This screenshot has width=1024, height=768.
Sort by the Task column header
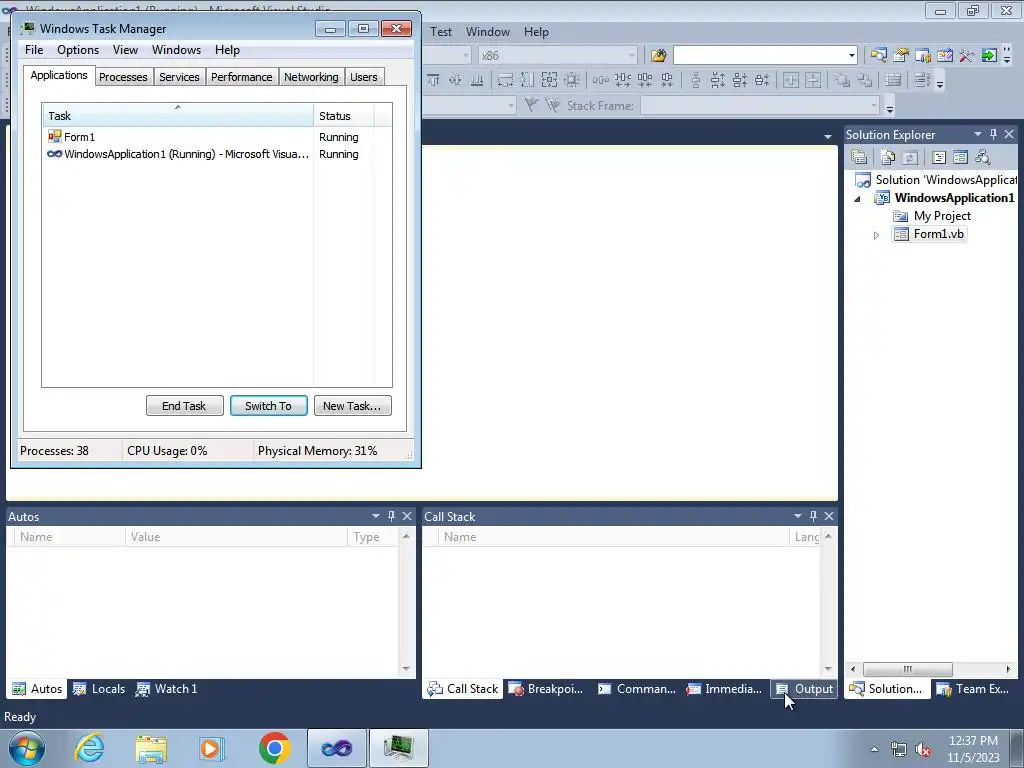[x=178, y=116]
